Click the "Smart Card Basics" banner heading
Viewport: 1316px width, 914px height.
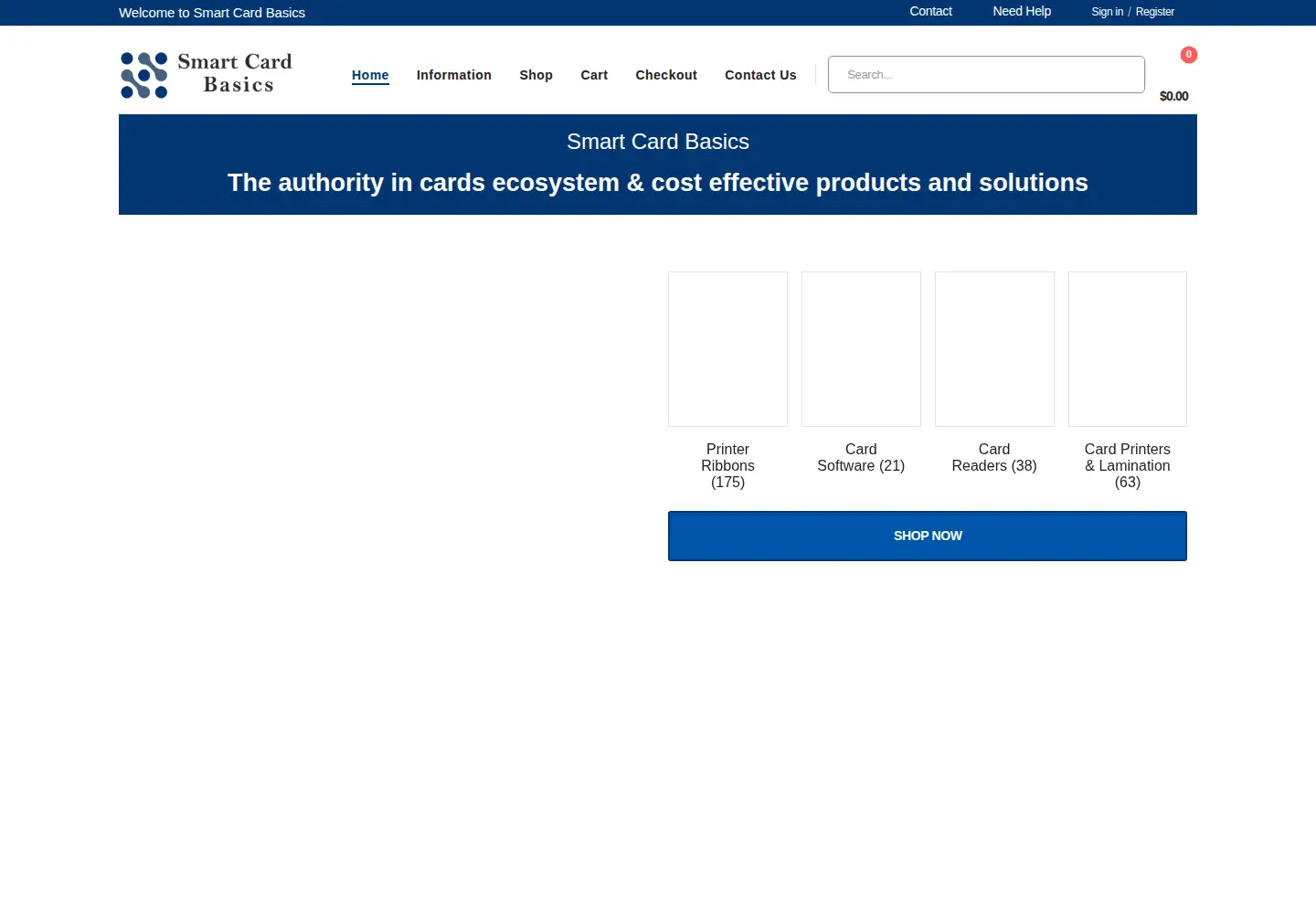pyautogui.click(x=658, y=142)
